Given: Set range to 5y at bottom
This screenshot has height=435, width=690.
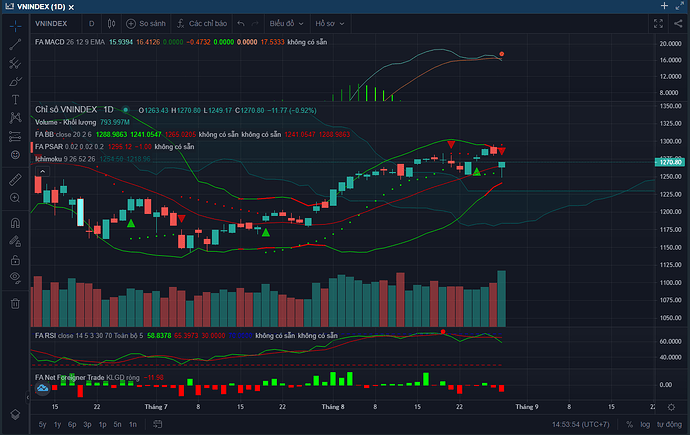Looking at the screenshot, I should tap(43, 425).
